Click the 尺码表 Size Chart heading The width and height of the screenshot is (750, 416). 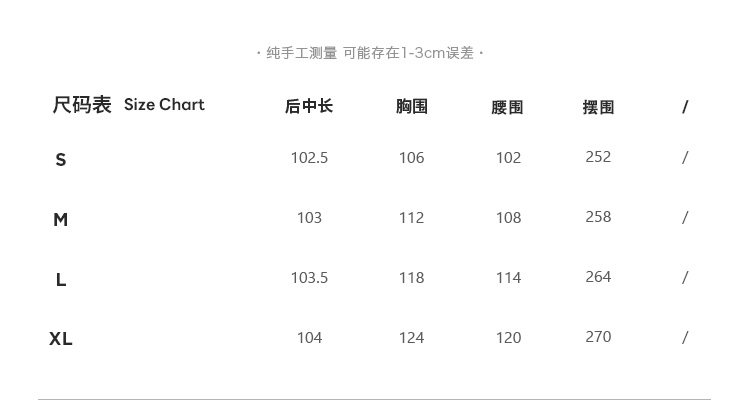click(128, 105)
